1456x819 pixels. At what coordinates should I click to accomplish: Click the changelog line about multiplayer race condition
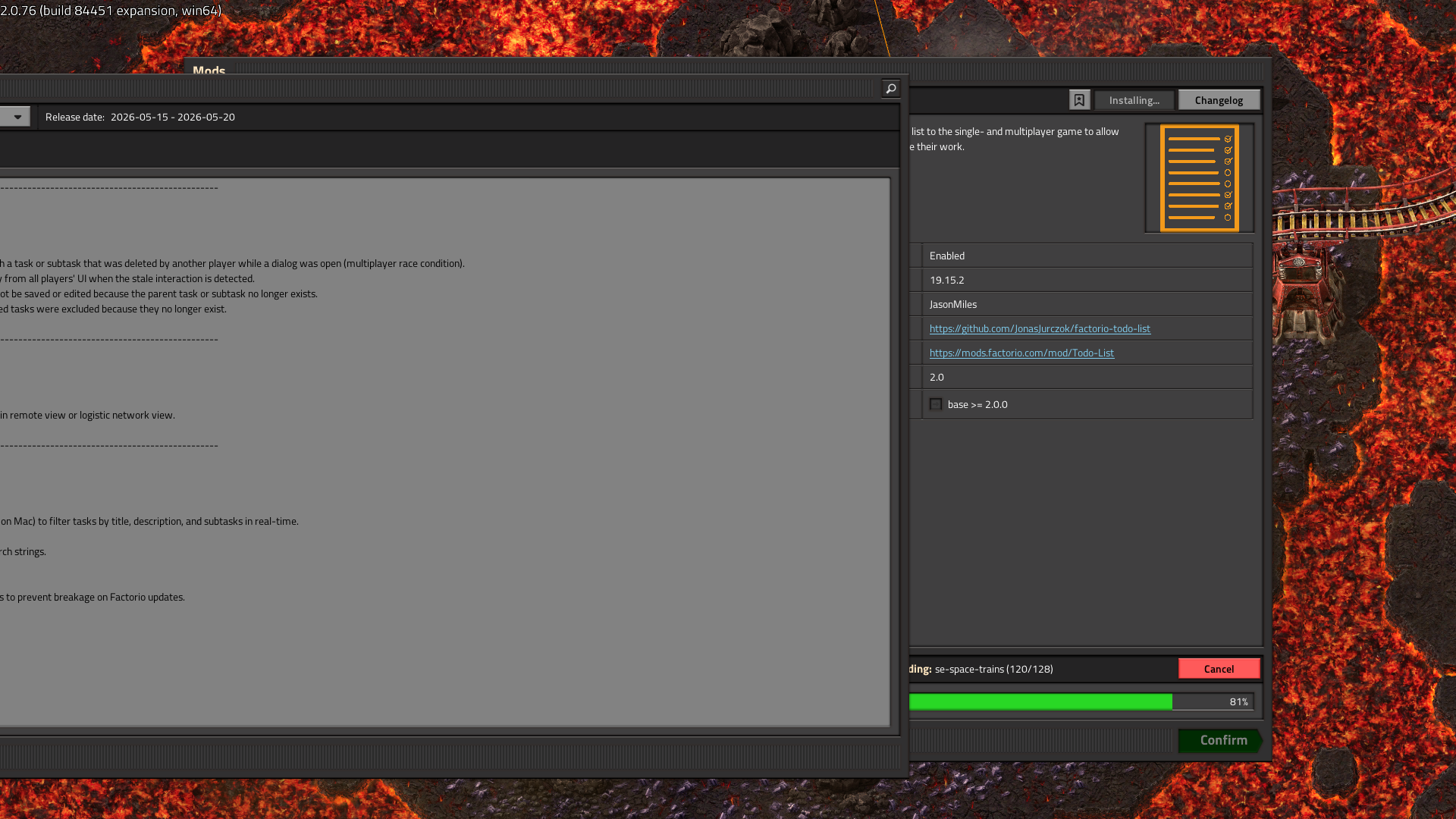(x=232, y=263)
